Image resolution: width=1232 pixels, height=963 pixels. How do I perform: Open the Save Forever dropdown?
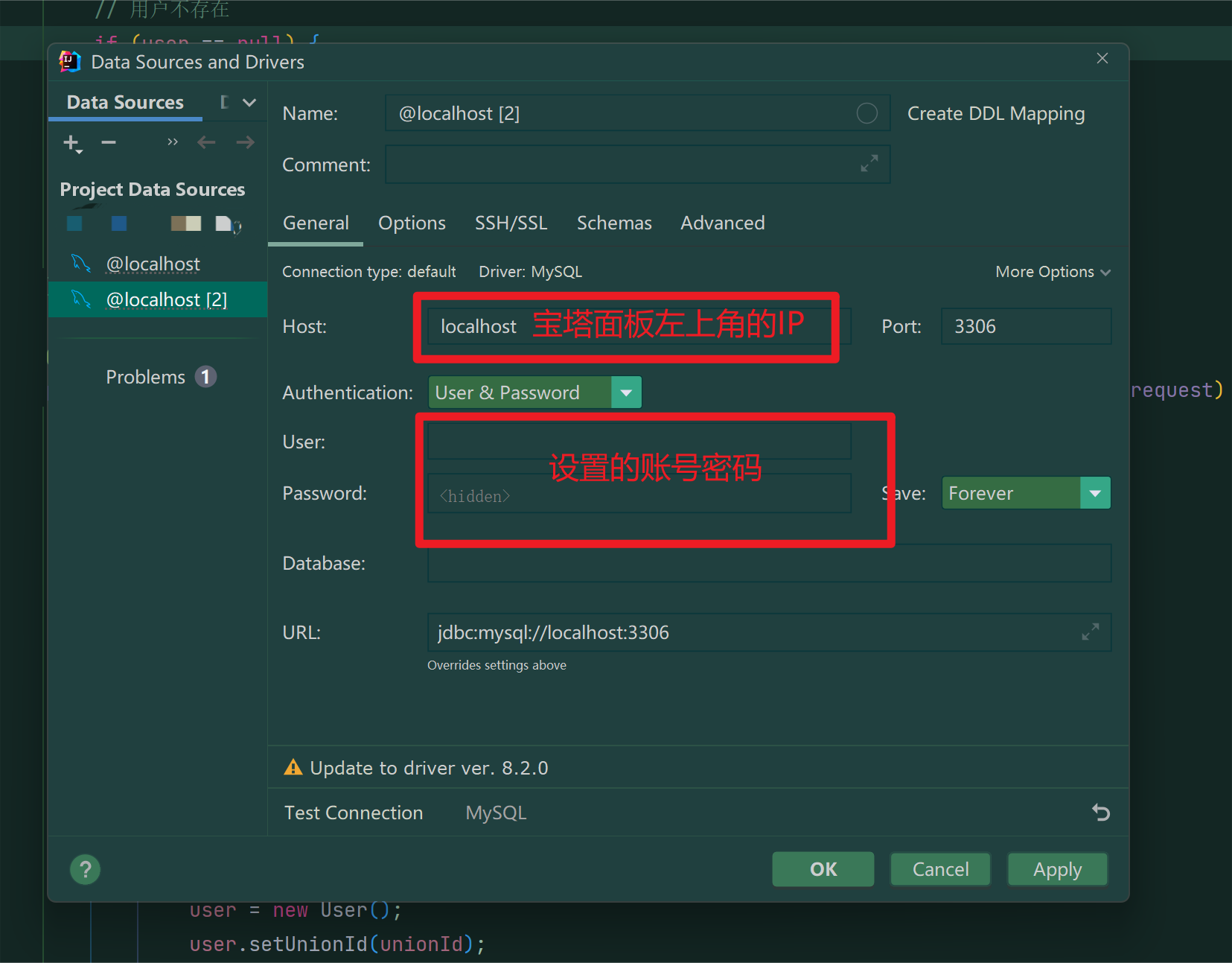[1026, 493]
